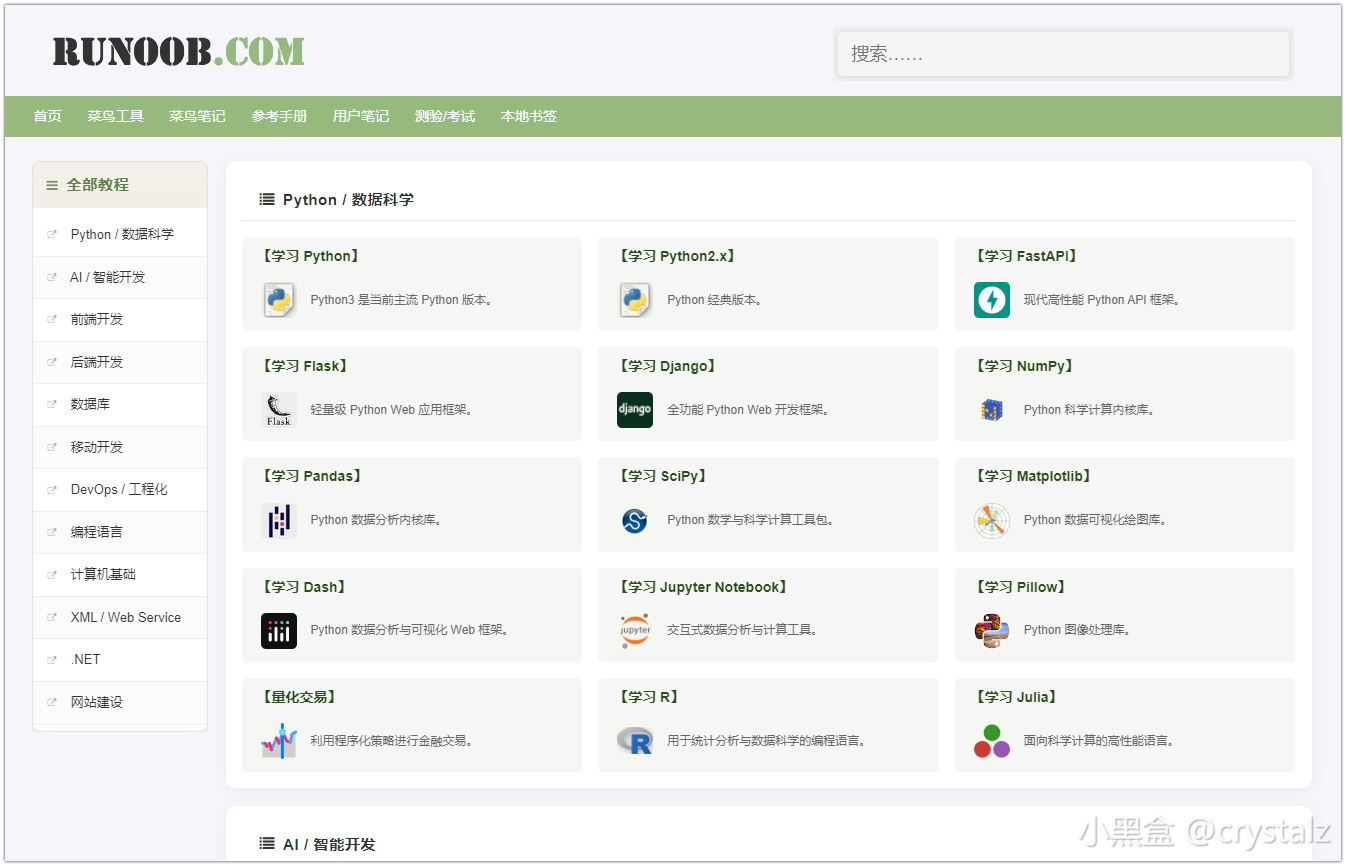This screenshot has height=866, width=1346.
Task: Open the 【学习 Jupyter Notebook】 tutorial title
Action: click(x=704, y=588)
